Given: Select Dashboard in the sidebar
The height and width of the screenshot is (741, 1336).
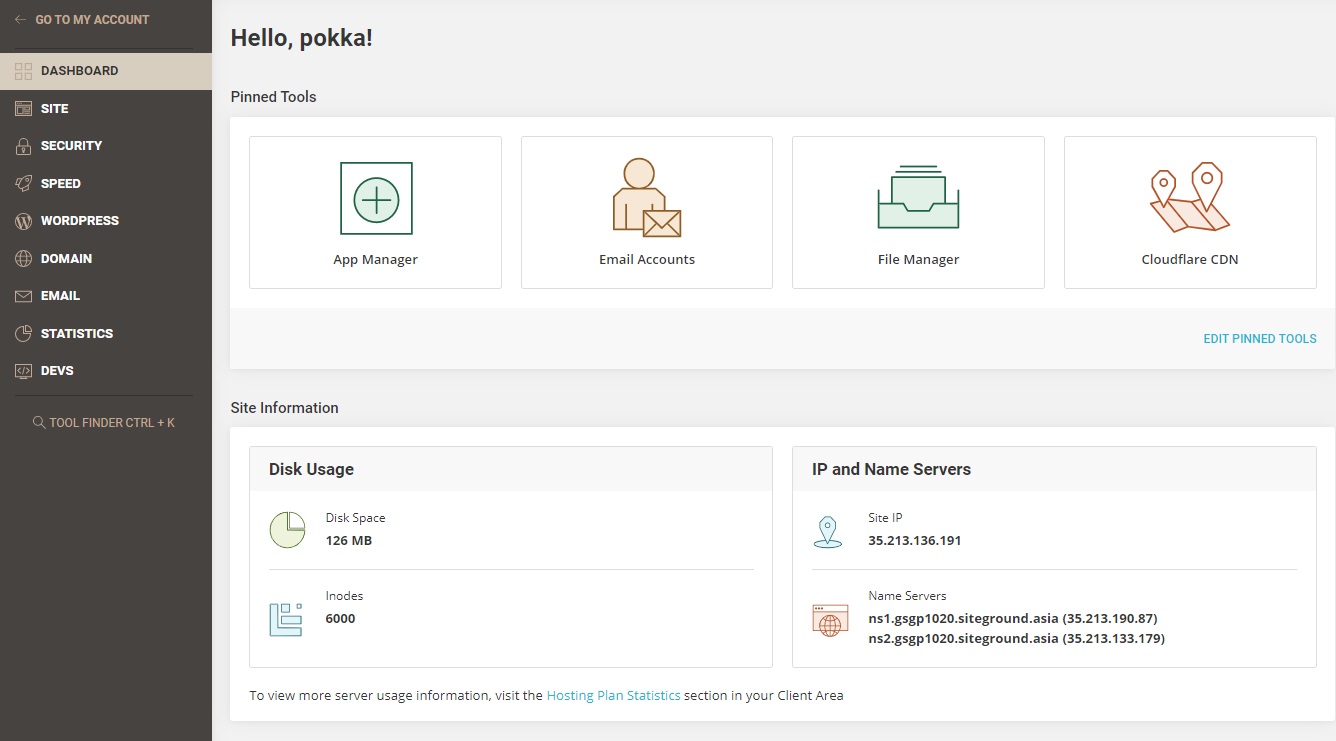Looking at the screenshot, I should (x=79, y=71).
